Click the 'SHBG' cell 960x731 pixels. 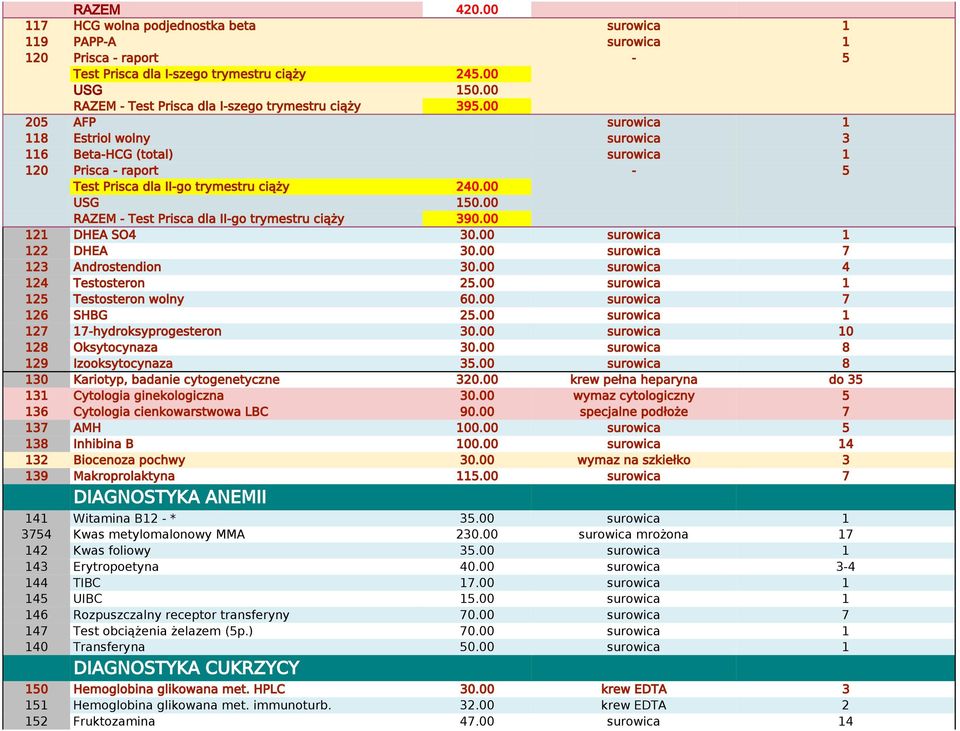[90, 315]
